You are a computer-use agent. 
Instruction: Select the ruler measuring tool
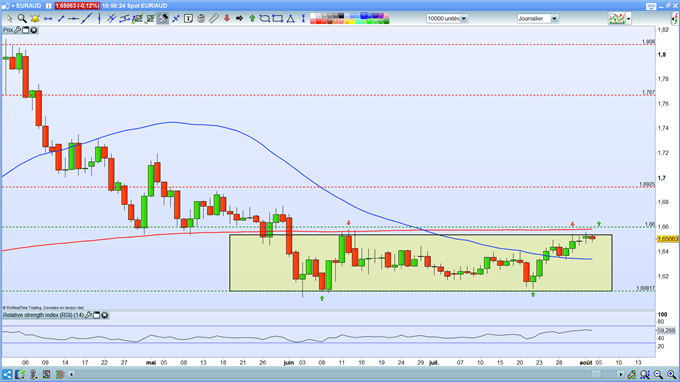[214, 19]
